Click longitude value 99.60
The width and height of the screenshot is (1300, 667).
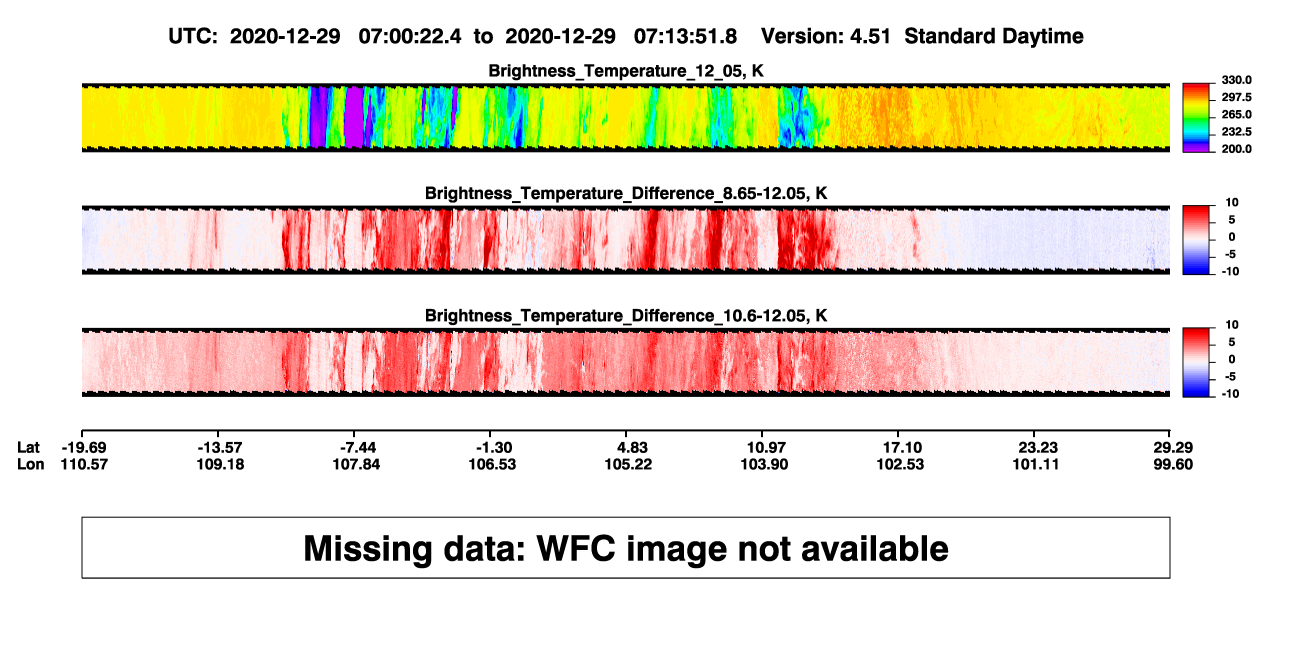pos(1172,464)
